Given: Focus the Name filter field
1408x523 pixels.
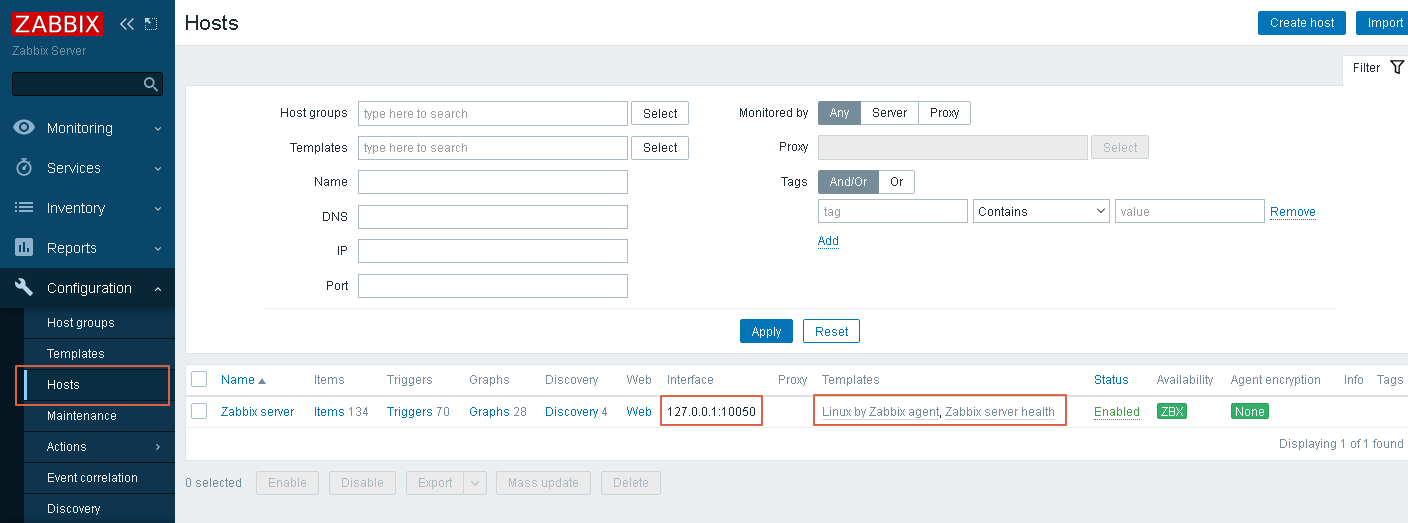Looking at the screenshot, I should (493, 182).
